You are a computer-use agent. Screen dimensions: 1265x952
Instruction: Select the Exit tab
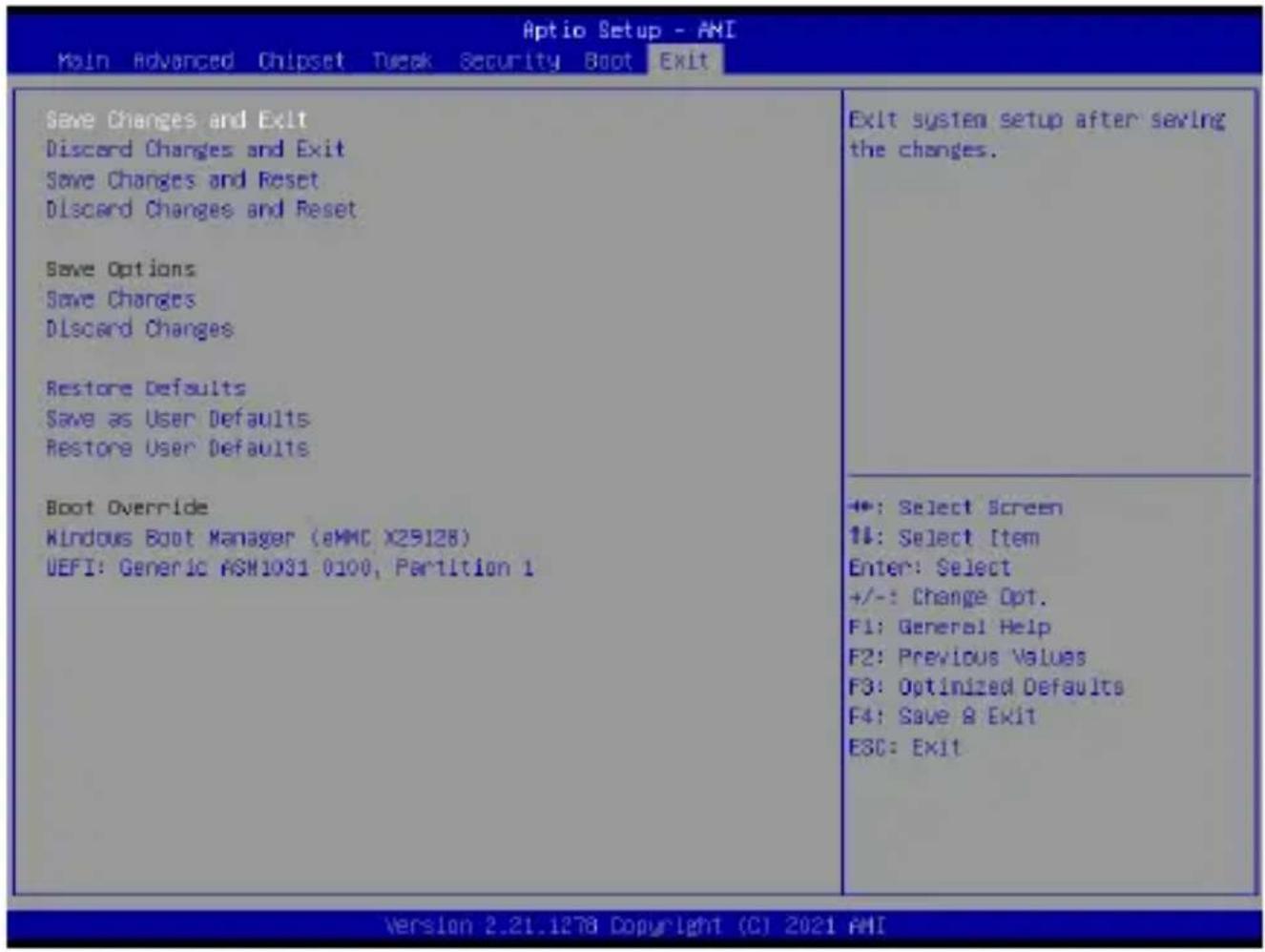click(685, 61)
